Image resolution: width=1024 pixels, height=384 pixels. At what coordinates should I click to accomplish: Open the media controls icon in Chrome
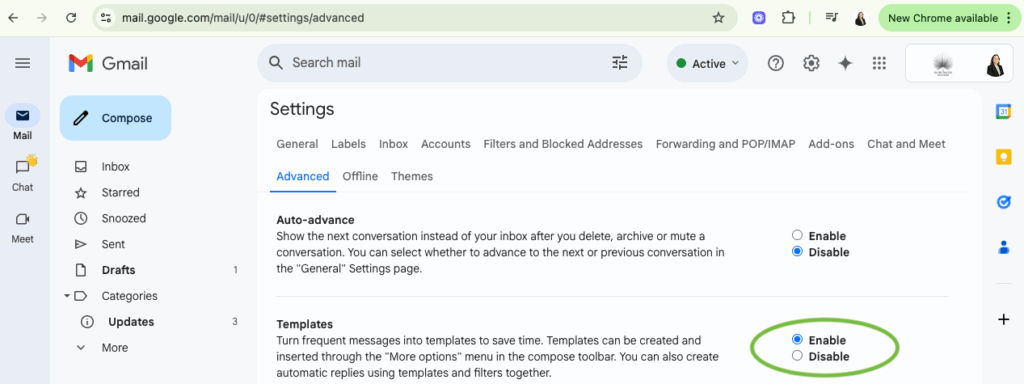pyautogui.click(x=831, y=18)
